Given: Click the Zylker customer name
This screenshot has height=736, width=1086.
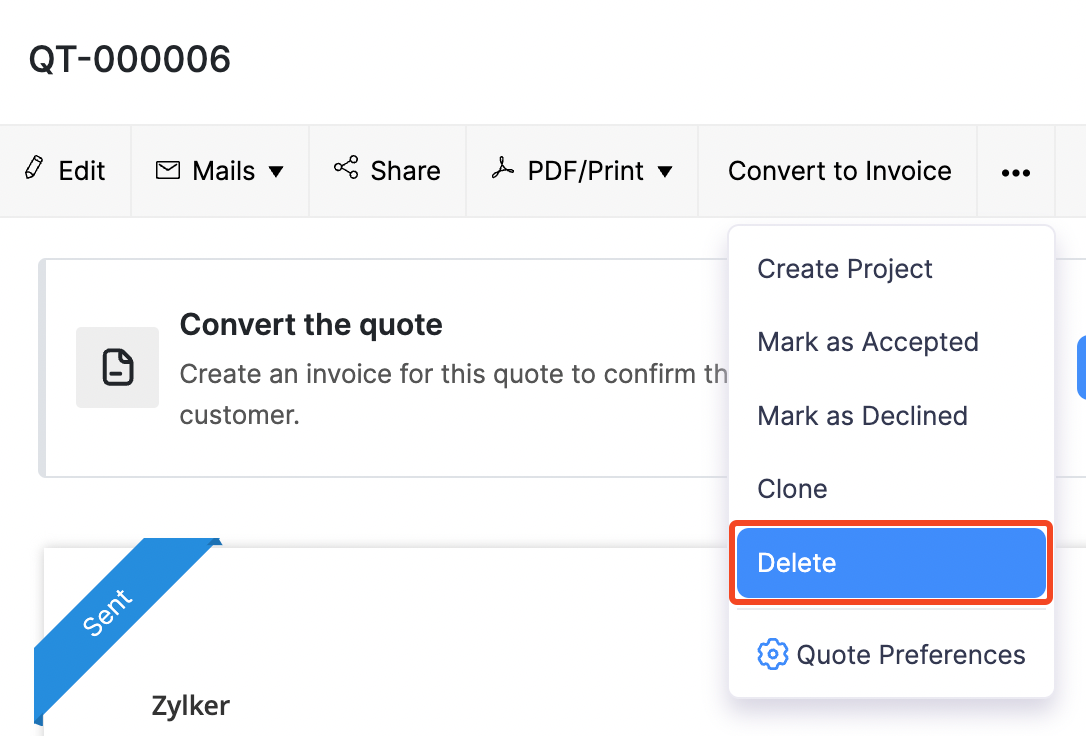Looking at the screenshot, I should [190, 706].
